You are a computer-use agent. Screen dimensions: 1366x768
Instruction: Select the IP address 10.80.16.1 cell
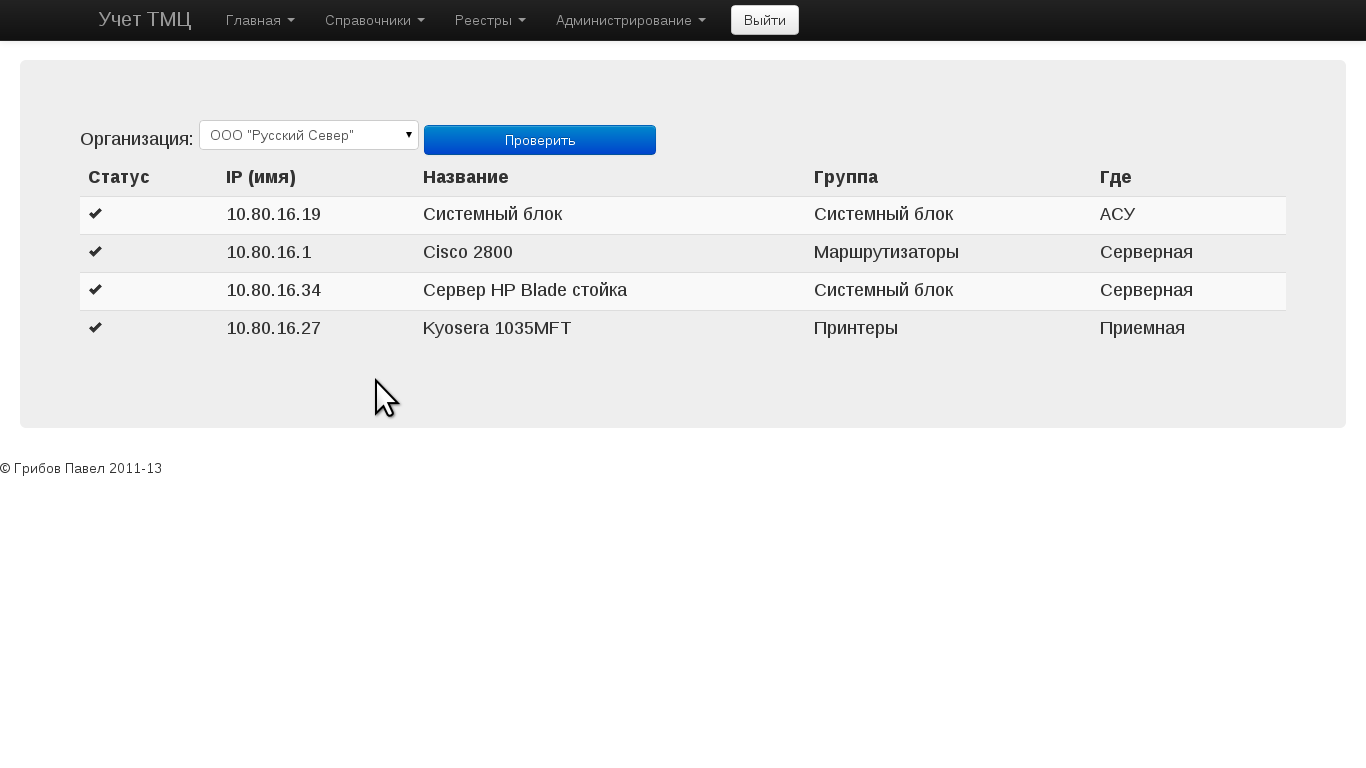click(x=269, y=252)
